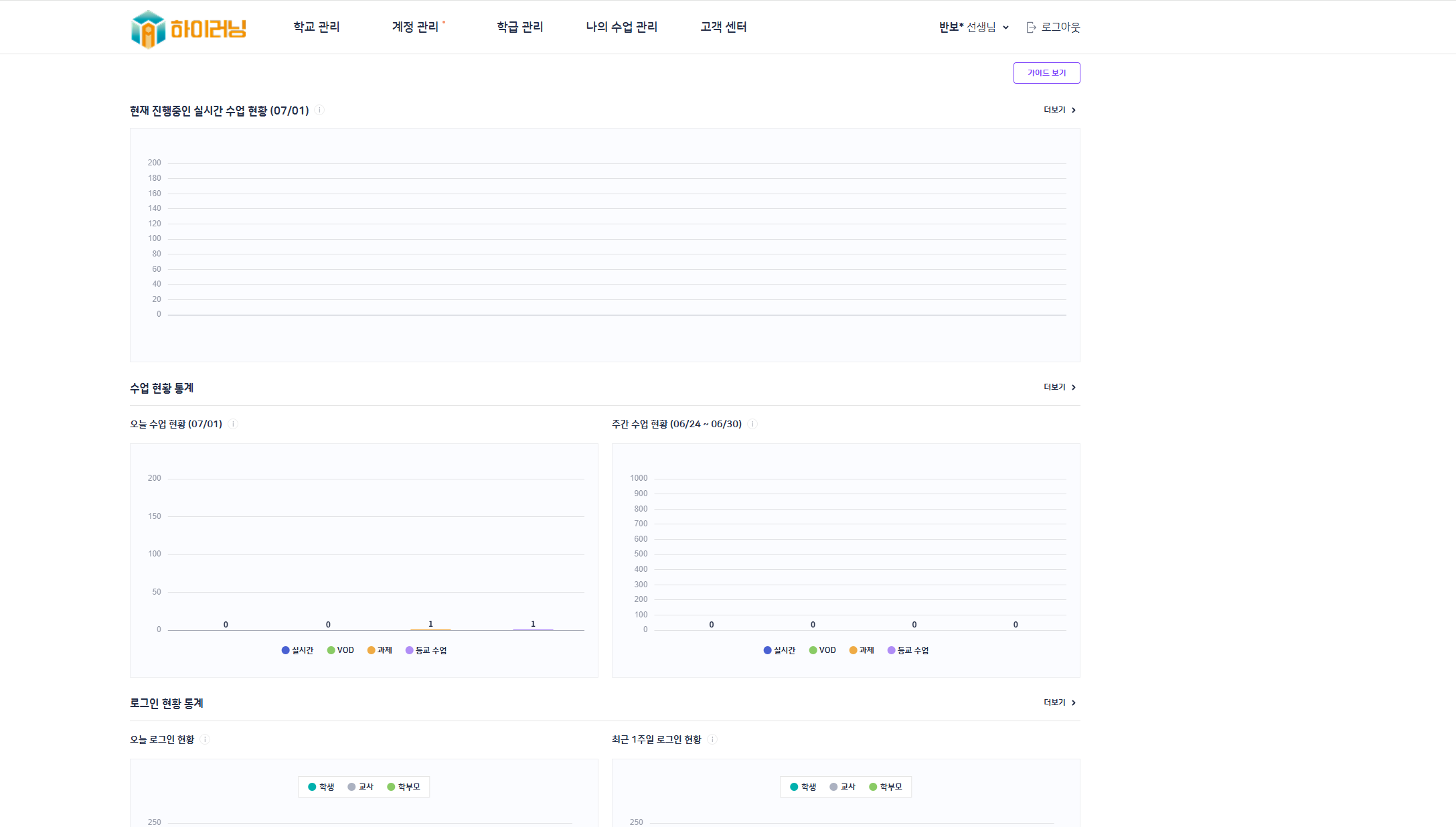Click info icon next to today's login status

(206, 739)
